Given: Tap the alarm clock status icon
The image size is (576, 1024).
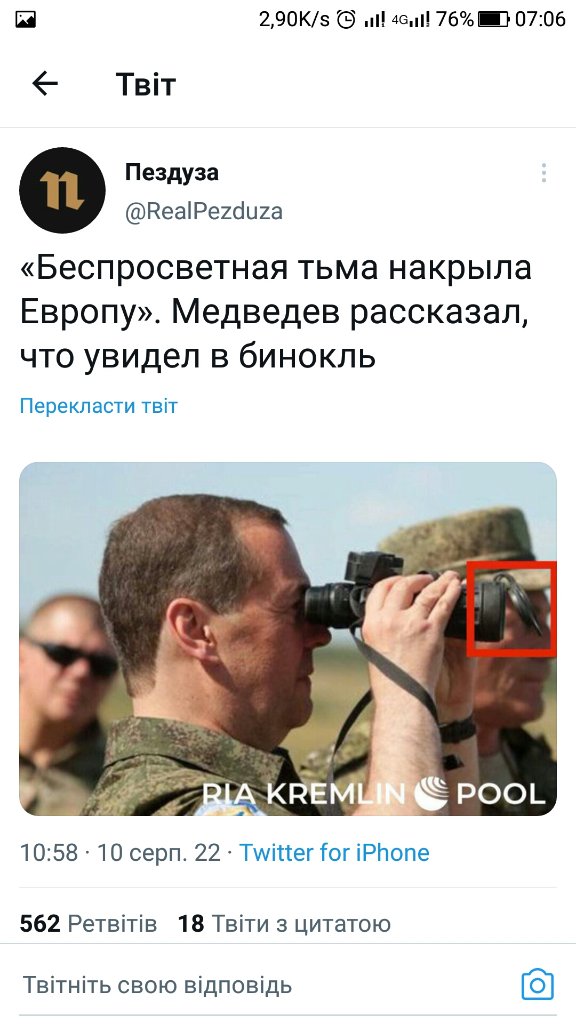Looking at the screenshot, I should tap(346, 20).
